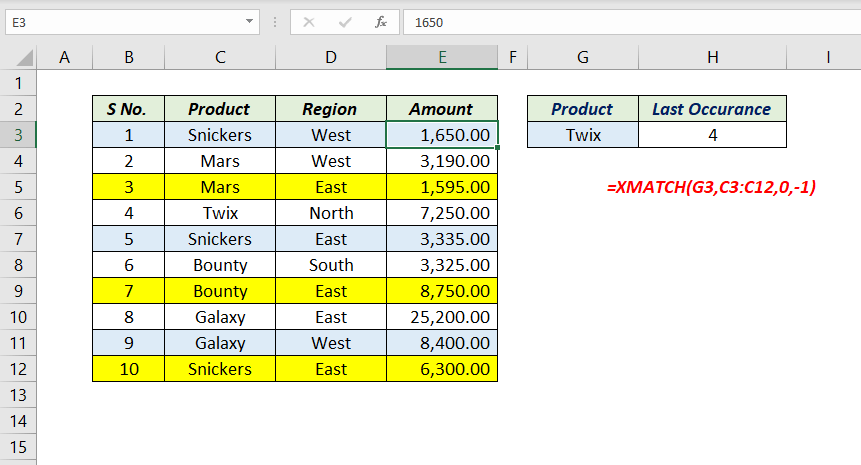Click the formula bar resize handle dots

click(x=275, y=23)
